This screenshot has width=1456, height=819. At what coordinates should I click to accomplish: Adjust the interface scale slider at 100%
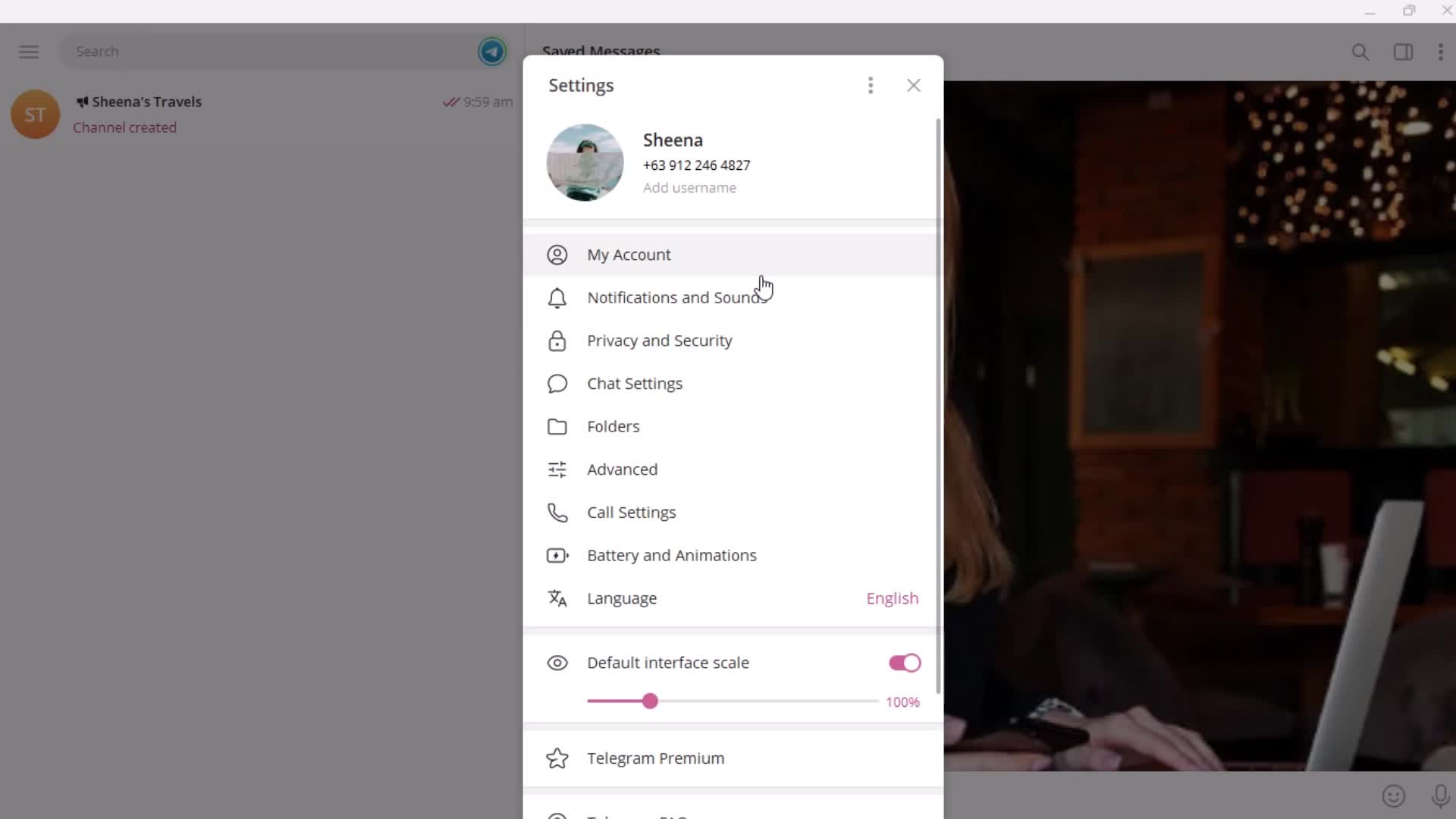(x=652, y=701)
